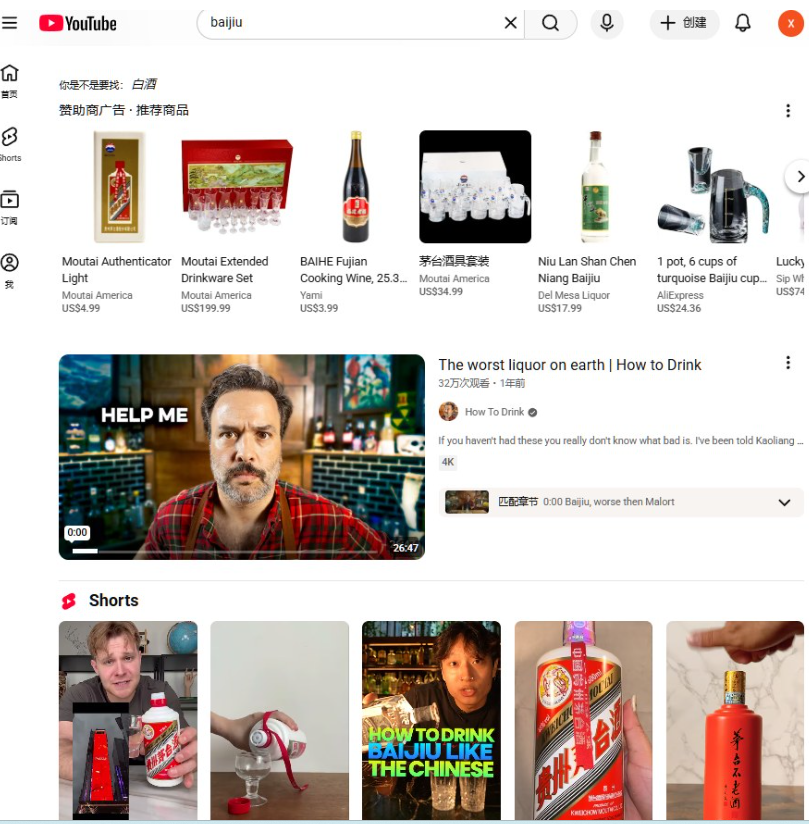This screenshot has width=809, height=824.
Task: Click the magnifier search button
Action: click(x=550, y=23)
